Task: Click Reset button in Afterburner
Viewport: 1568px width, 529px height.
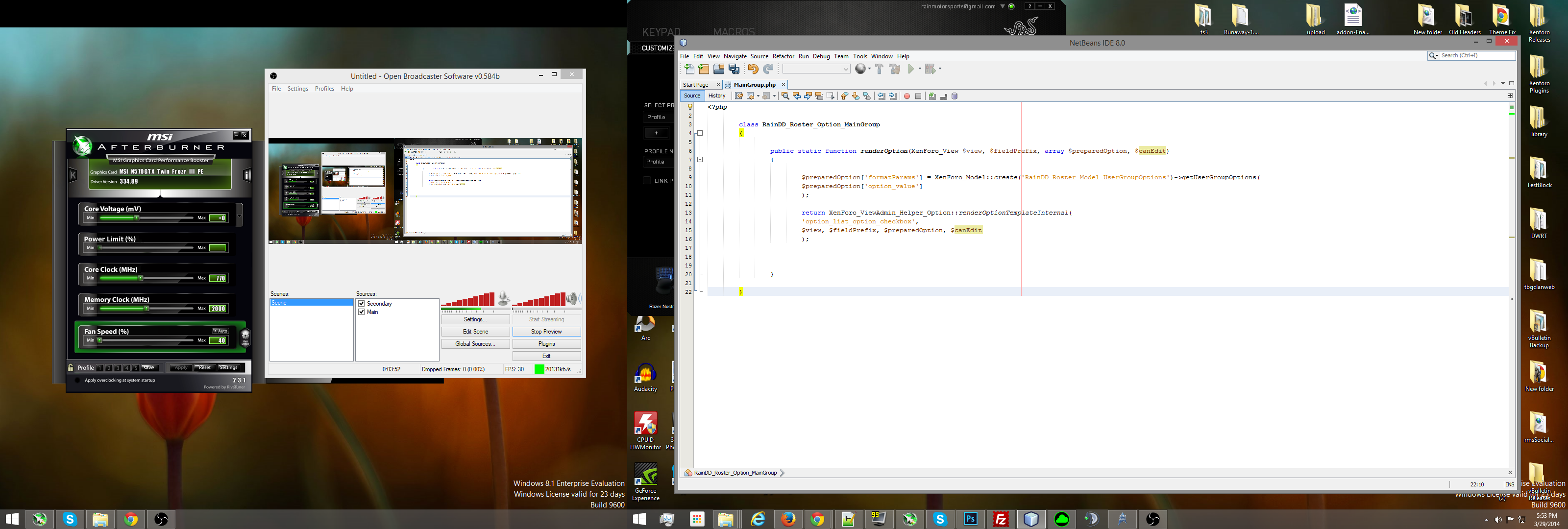Action: [x=204, y=368]
